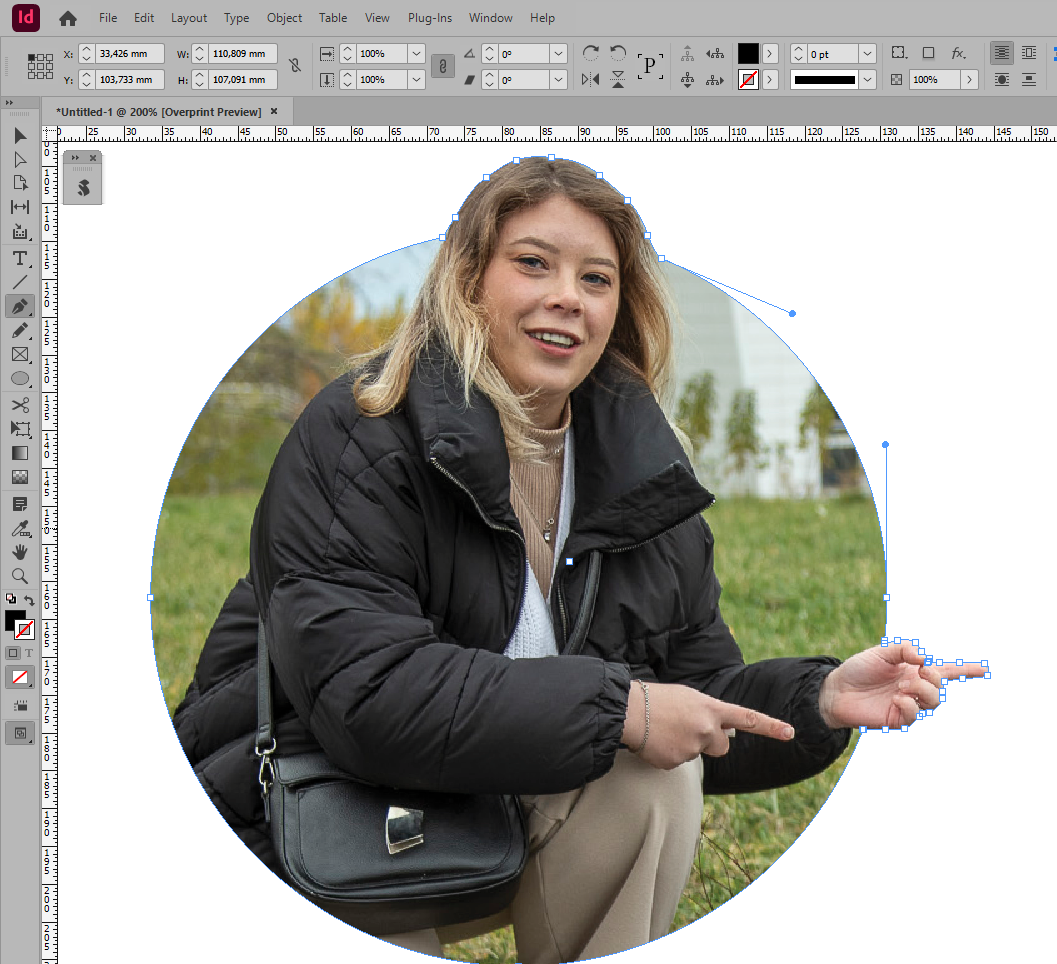Open the drop shadow effects fx button
The image size is (1057, 964).
[x=959, y=53]
